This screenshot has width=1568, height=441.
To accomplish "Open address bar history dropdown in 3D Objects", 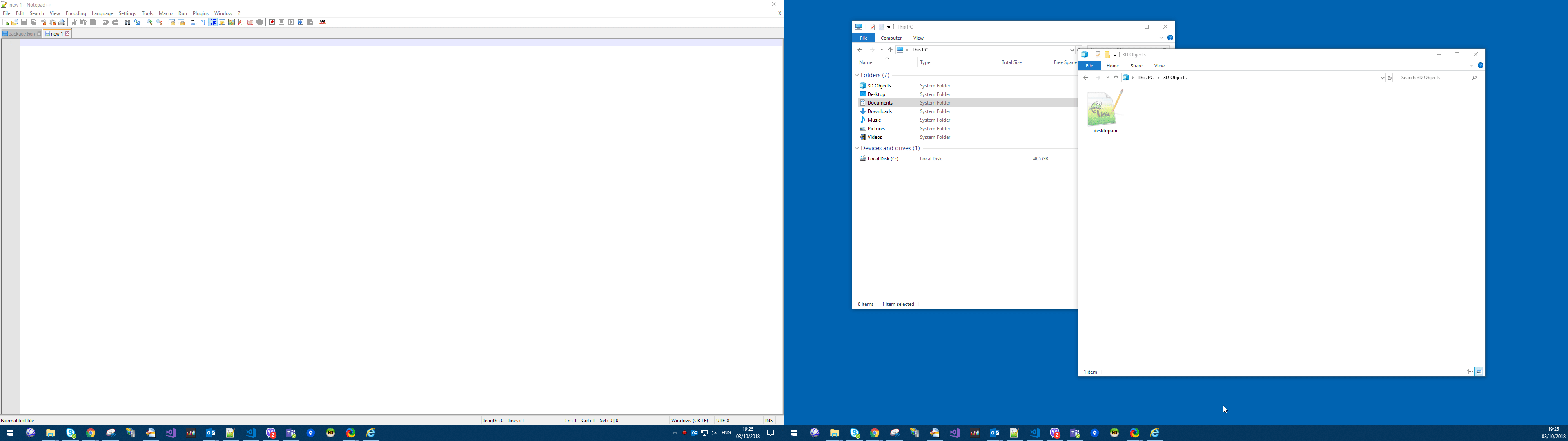I will click(x=1382, y=78).
